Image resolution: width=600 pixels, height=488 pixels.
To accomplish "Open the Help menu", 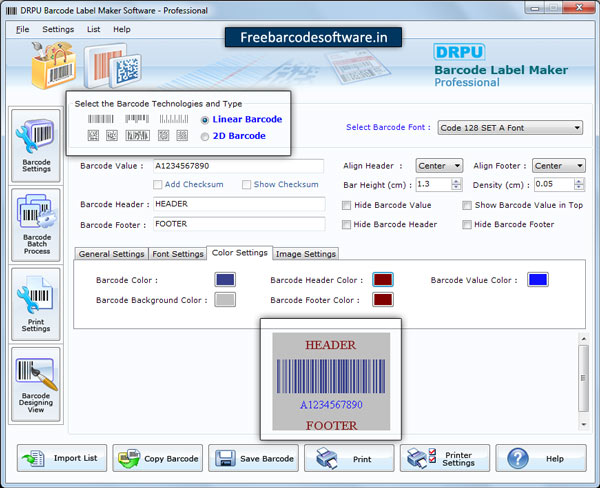I will pyautogui.click(x=122, y=29).
